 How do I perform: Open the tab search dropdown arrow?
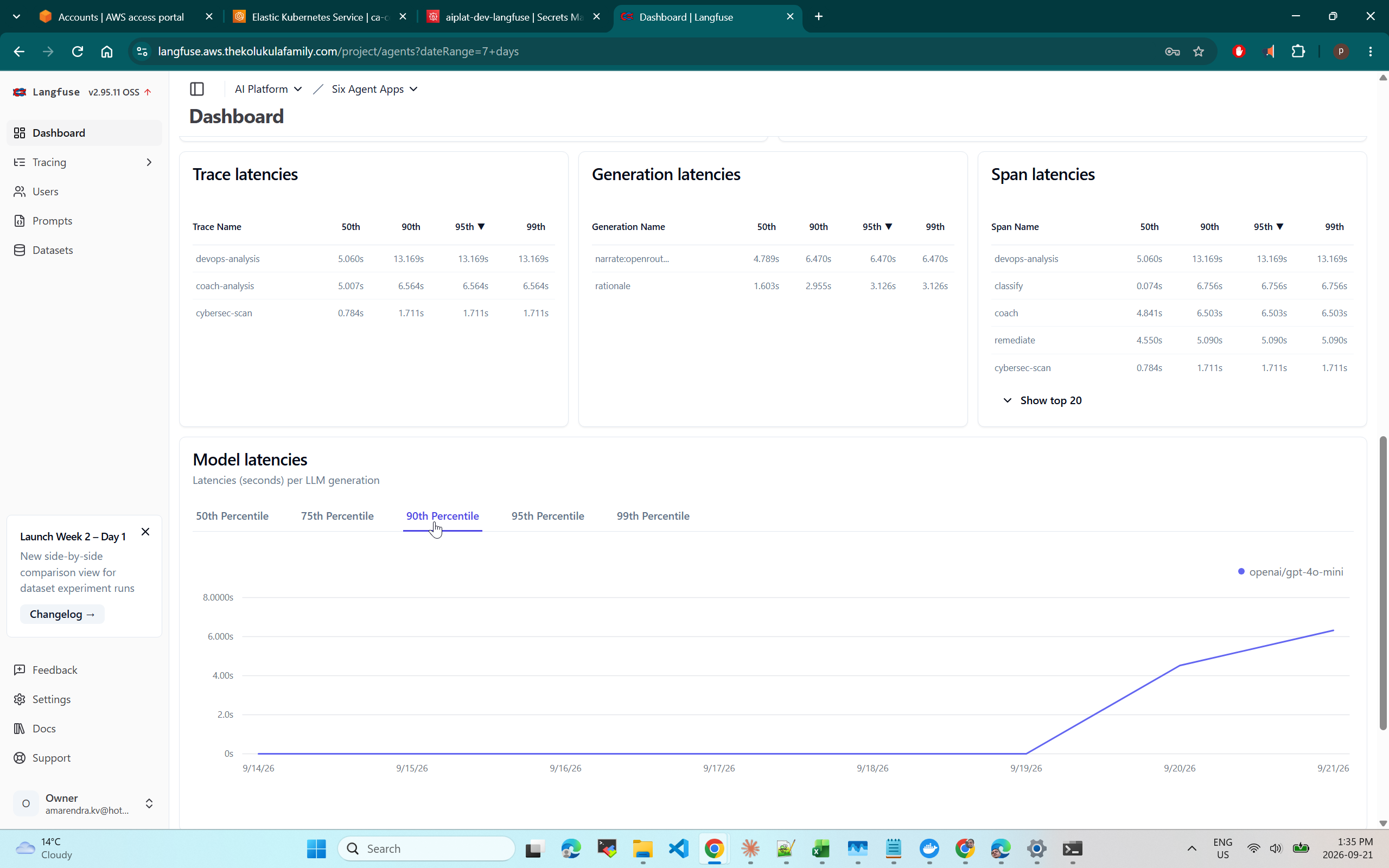(x=17, y=17)
